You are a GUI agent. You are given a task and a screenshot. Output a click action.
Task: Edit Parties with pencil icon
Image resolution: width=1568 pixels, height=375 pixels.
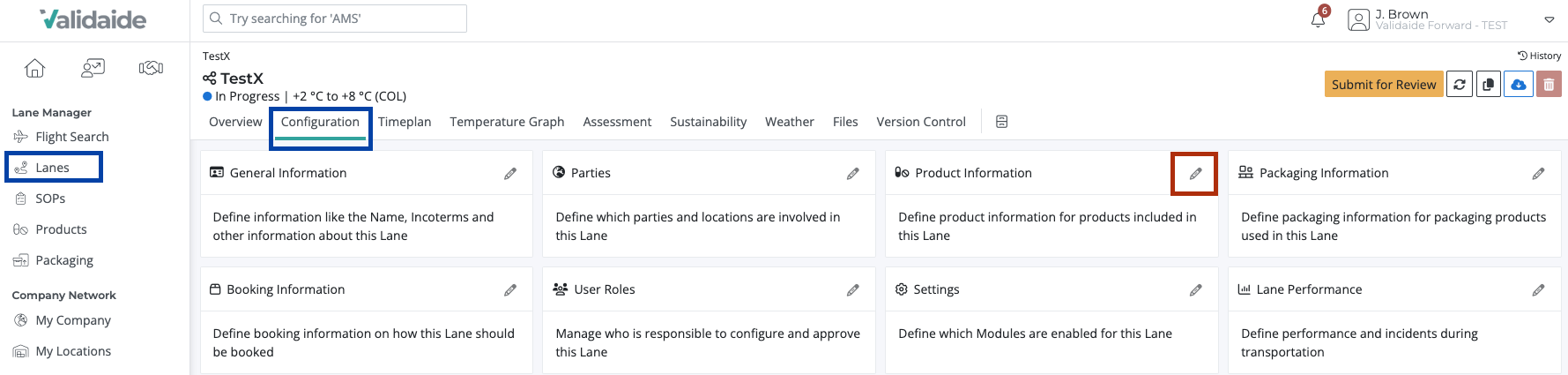[x=853, y=174]
